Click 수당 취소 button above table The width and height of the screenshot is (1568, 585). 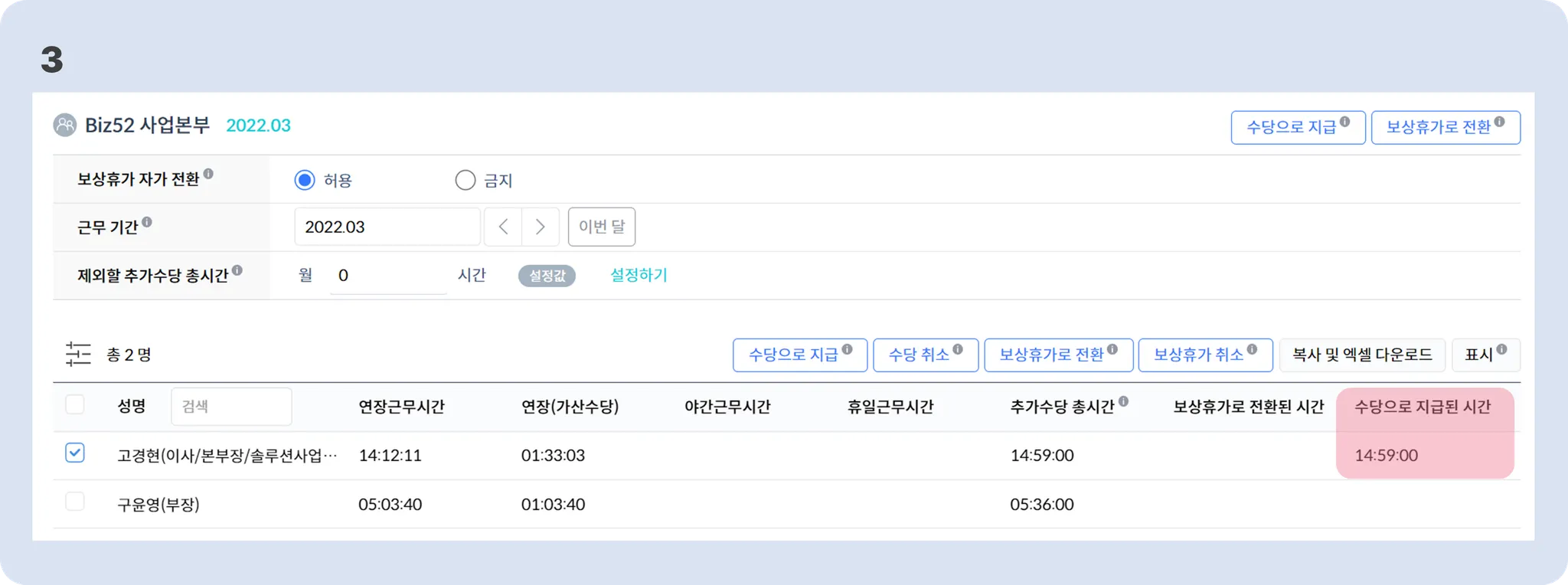point(925,355)
